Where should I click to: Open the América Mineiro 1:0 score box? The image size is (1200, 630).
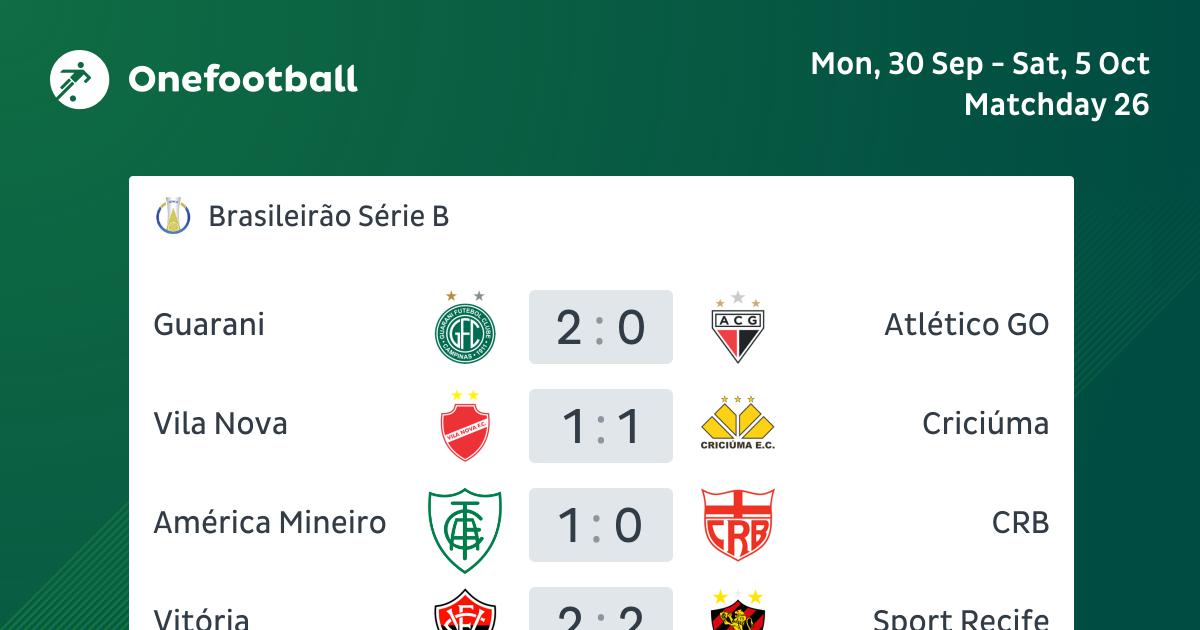pos(601,525)
